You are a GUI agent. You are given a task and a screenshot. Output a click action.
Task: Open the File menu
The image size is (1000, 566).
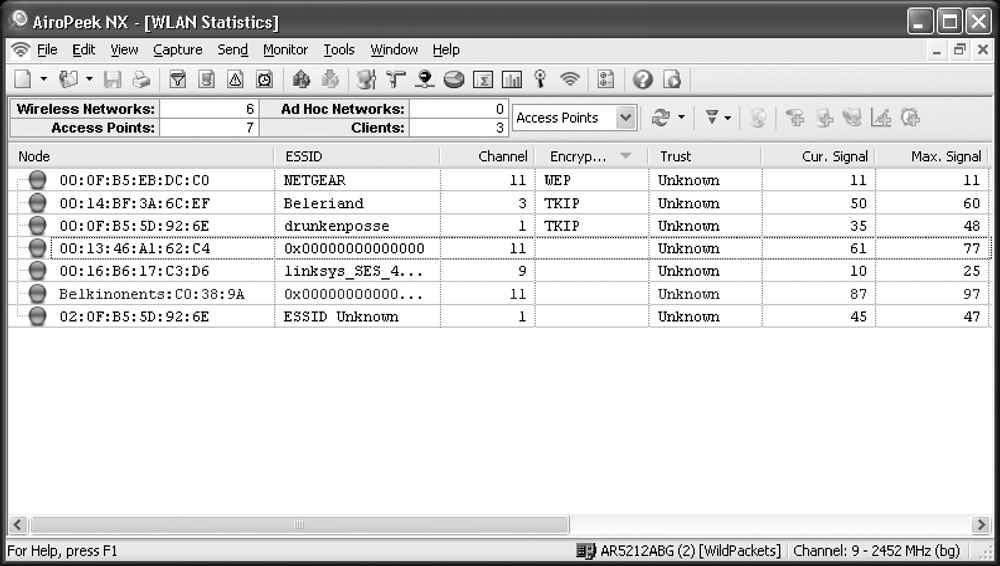(47, 50)
